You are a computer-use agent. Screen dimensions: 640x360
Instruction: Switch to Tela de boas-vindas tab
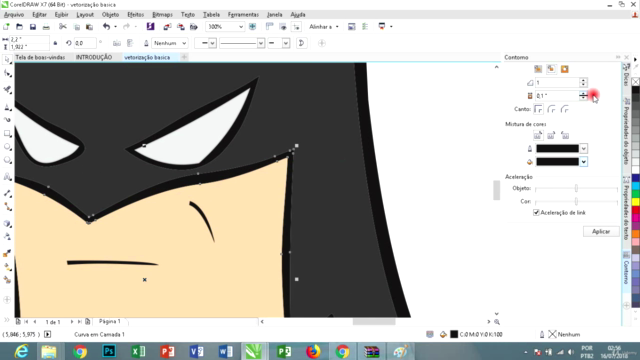point(40,57)
